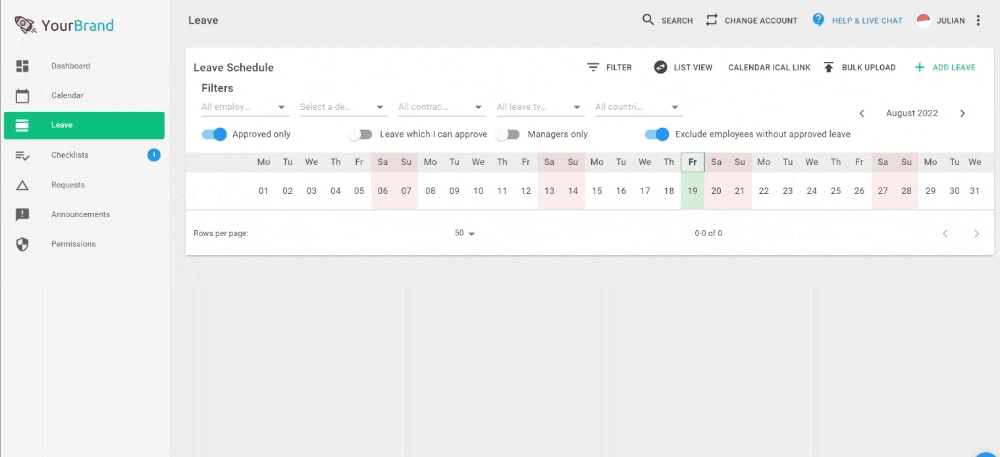Click day 25 in the schedule
Image resolution: width=1000 pixels, height=457 pixels.
[x=835, y=191]
